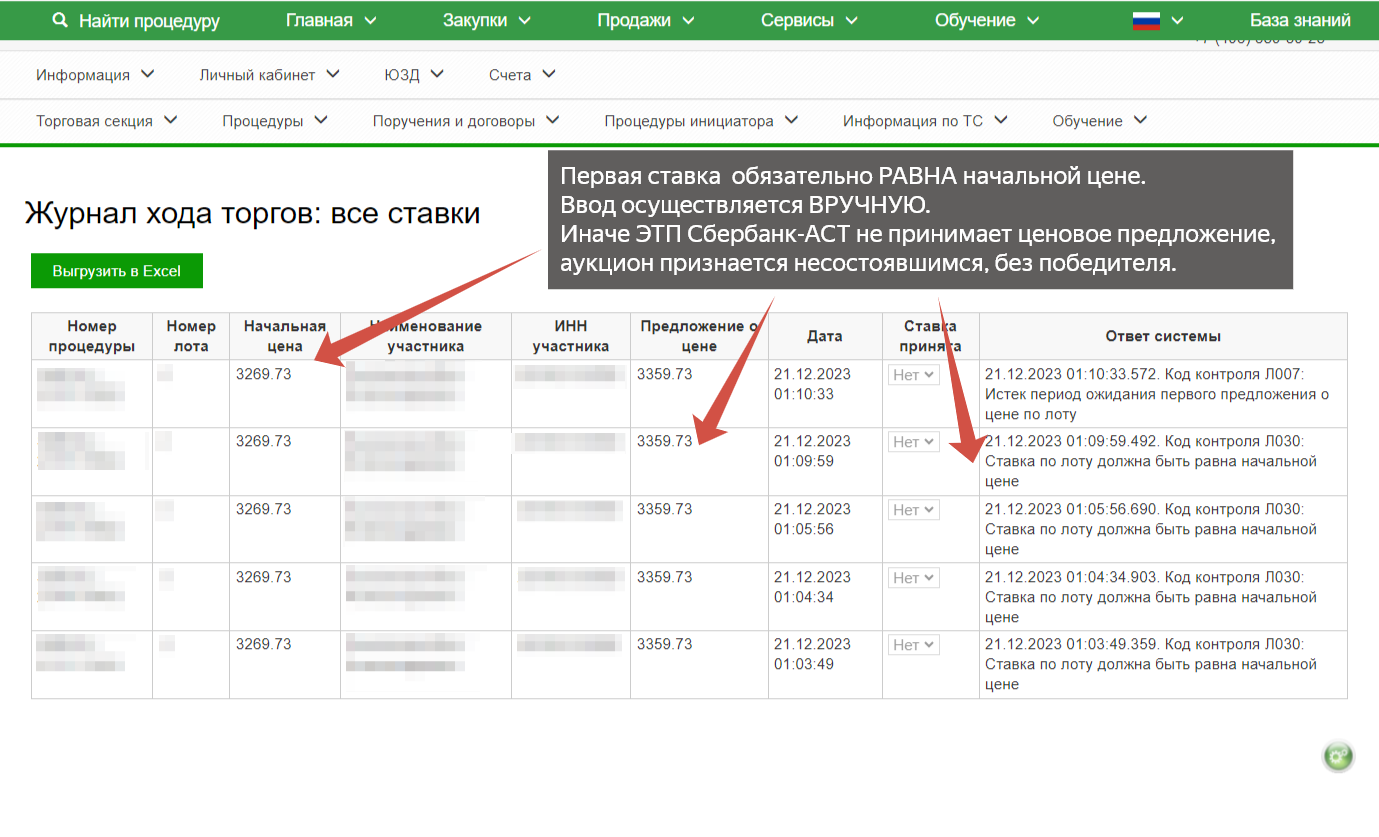This screenshot has width=1379, height=837.
Task: Open Ставка принята select in 01:10:33 row
Action: (914, 374)
